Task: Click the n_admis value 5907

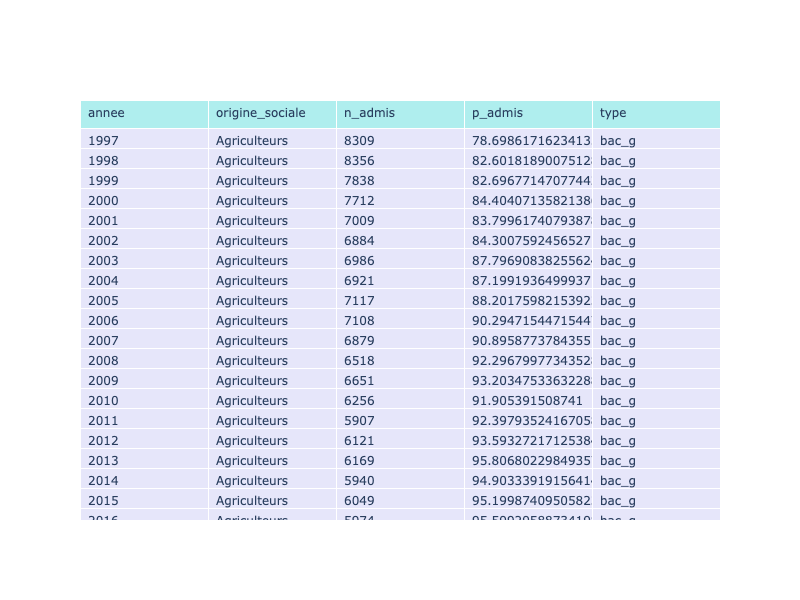Action: tap(359, 421)
